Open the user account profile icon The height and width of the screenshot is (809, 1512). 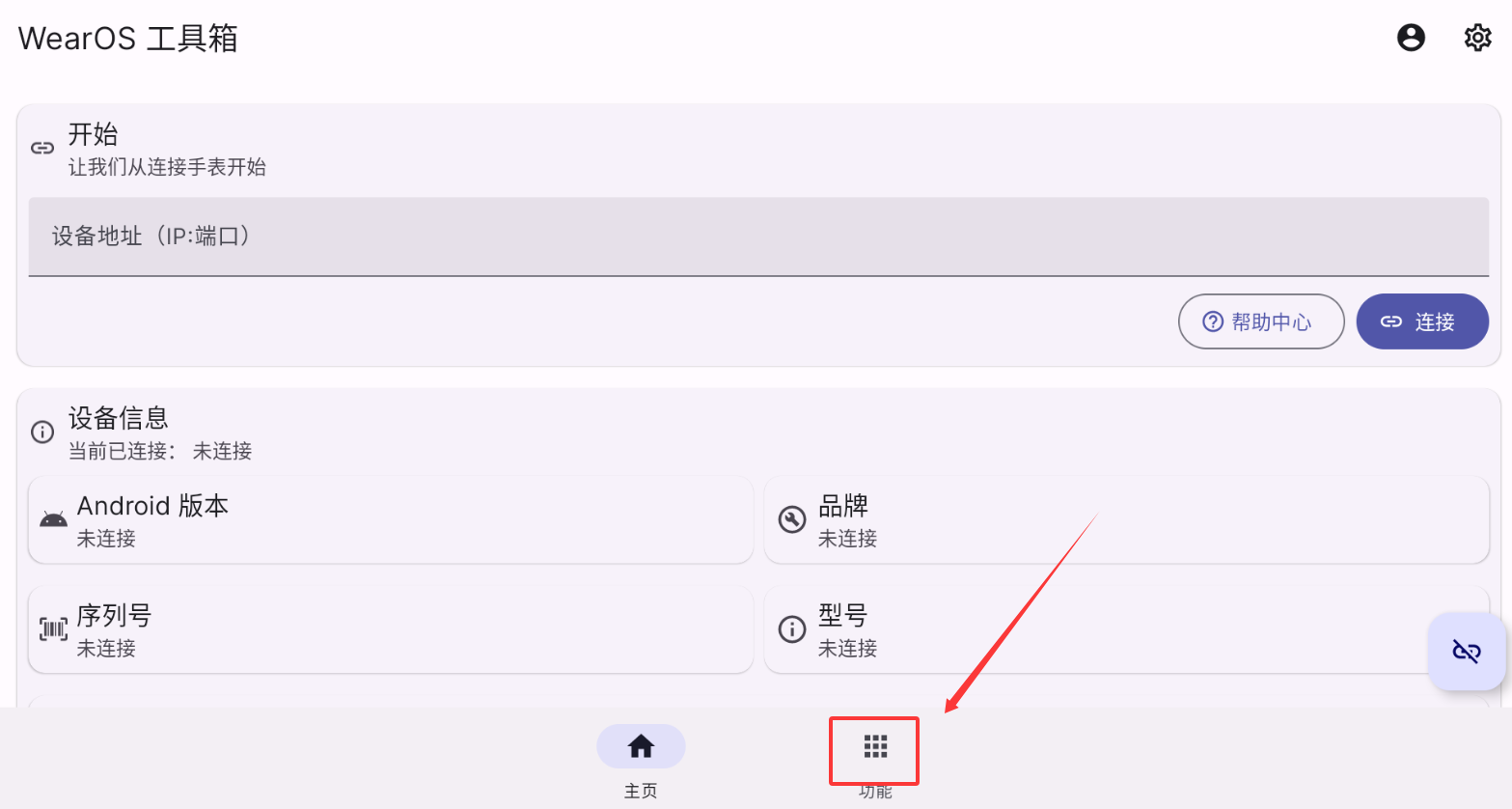coord(1411,38)
